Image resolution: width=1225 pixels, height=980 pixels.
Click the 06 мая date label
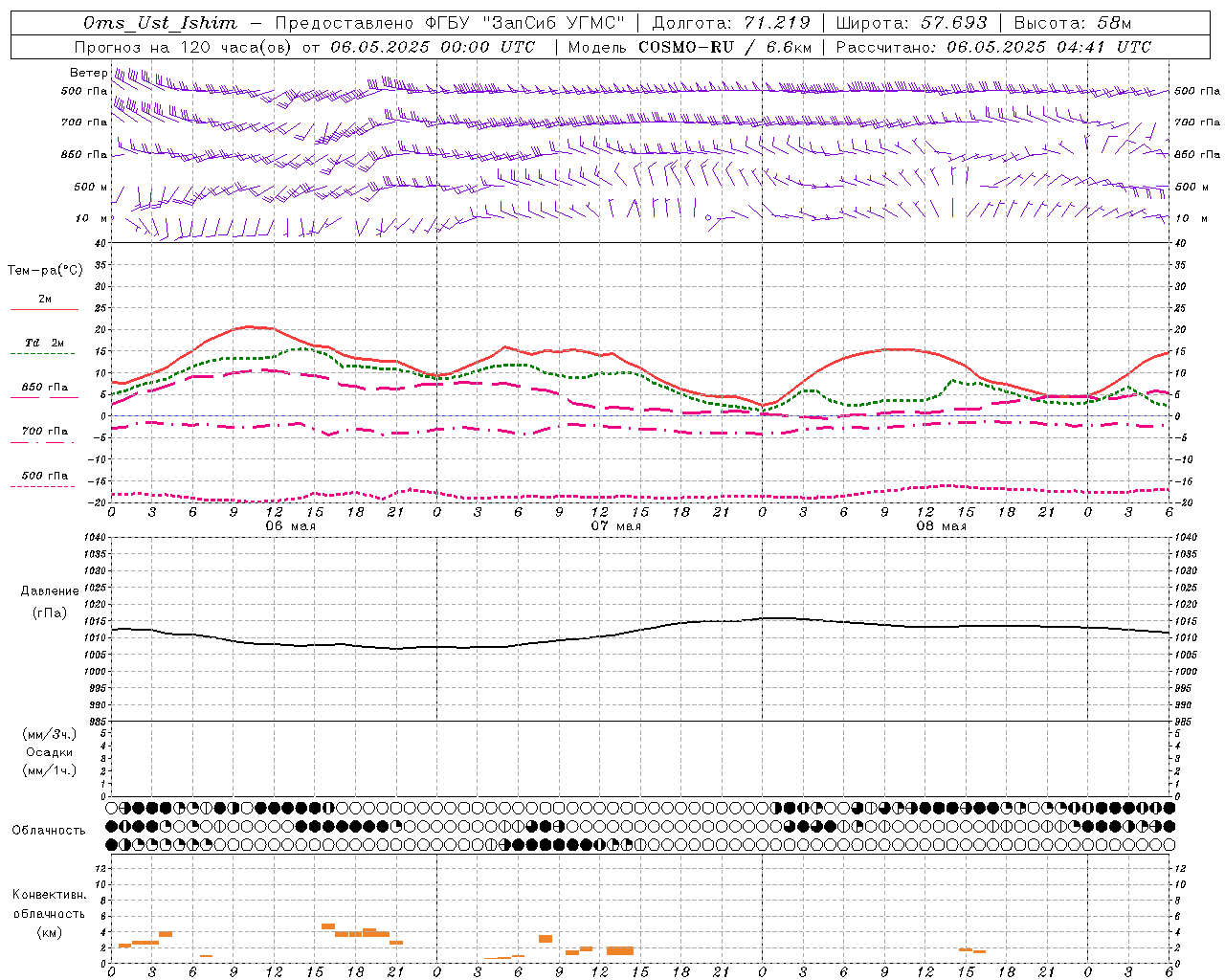[x=290, y=526]
